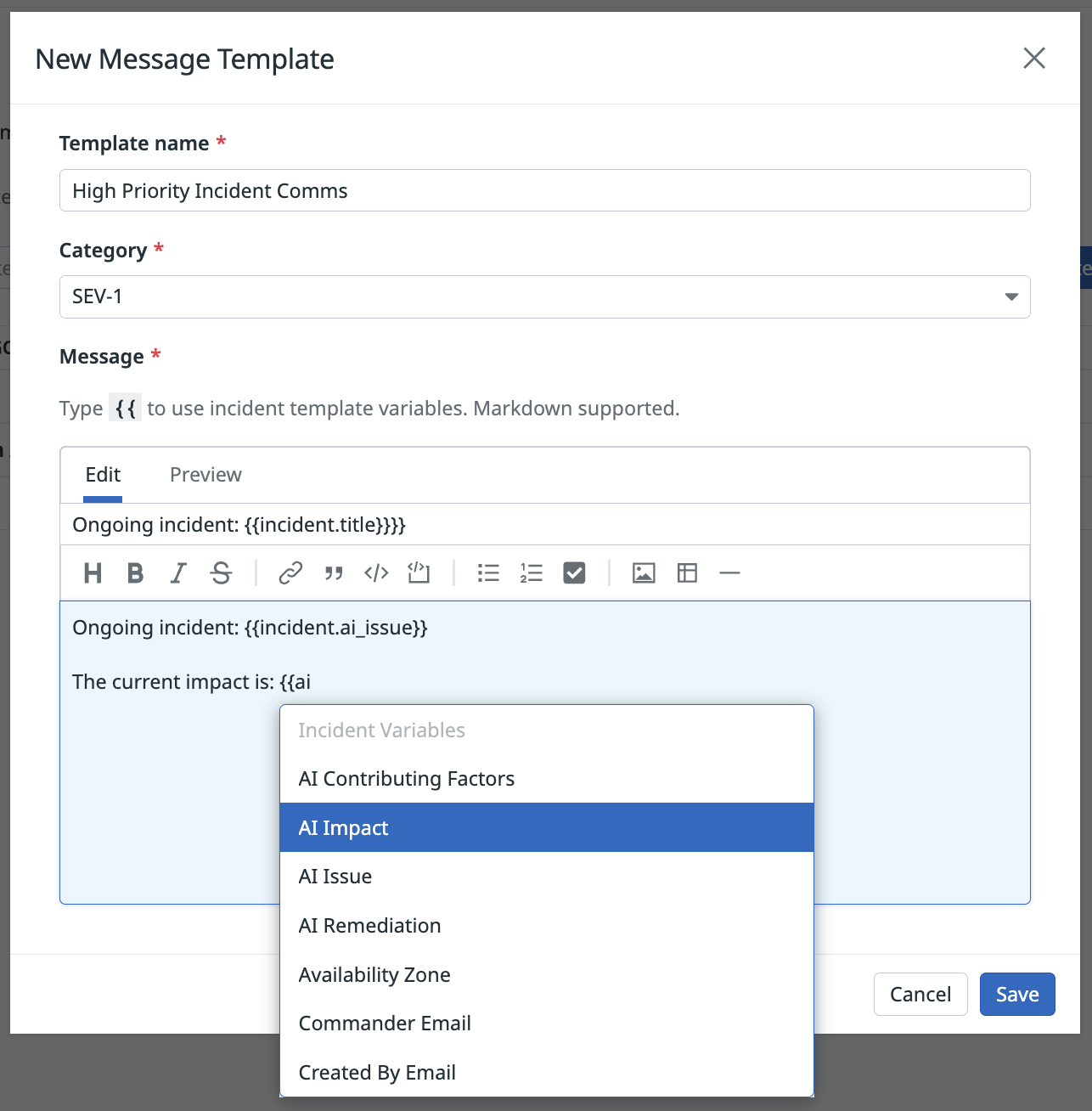Screen dimensions: 1092x1111
Task: Insert a code block
Action: pyautogui.click(x=419, y=573)
